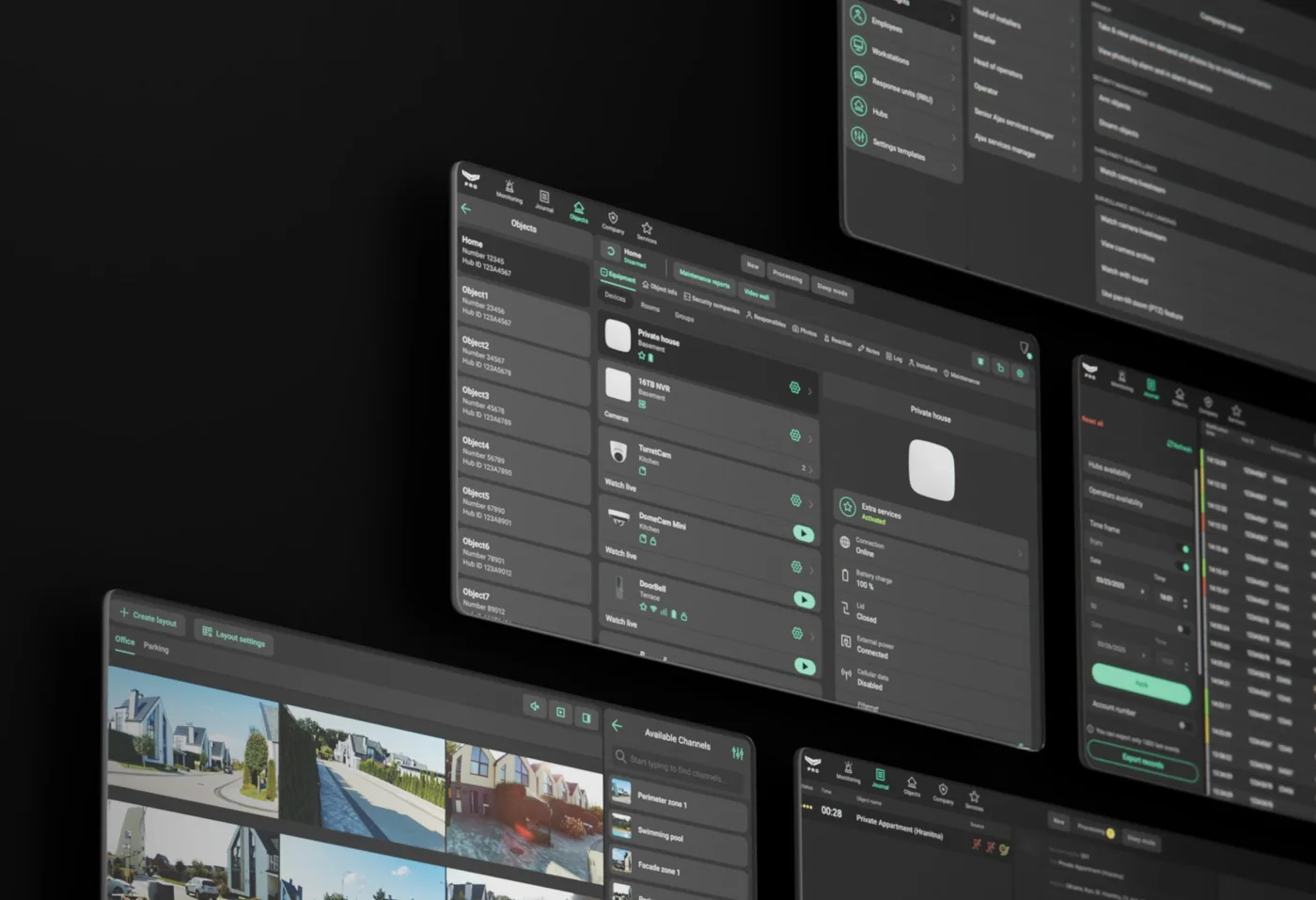Toggle the To date switch in Journal filter
1316x900 pixels.
1183,629
